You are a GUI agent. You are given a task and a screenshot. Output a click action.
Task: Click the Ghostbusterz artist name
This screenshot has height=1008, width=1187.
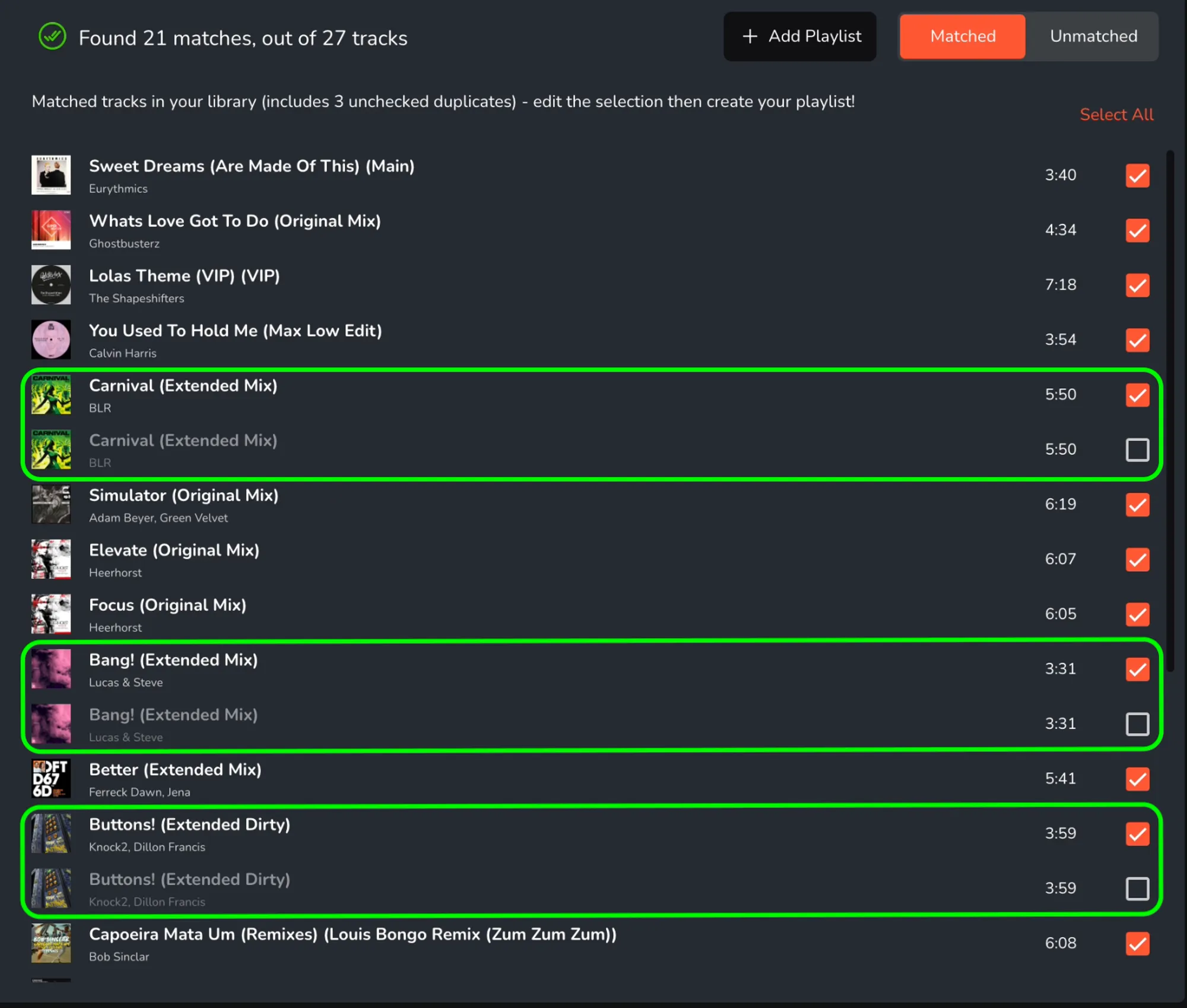(124, 243)
